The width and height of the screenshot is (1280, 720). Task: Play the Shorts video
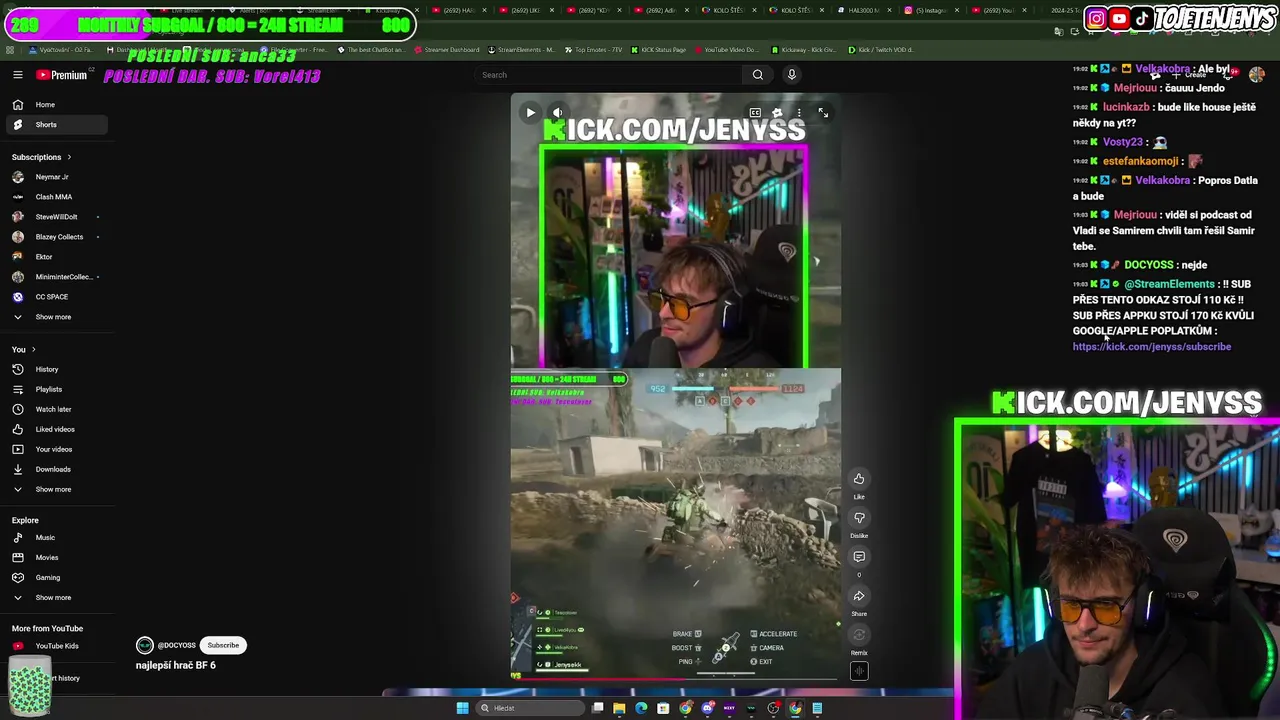(530, 113)
